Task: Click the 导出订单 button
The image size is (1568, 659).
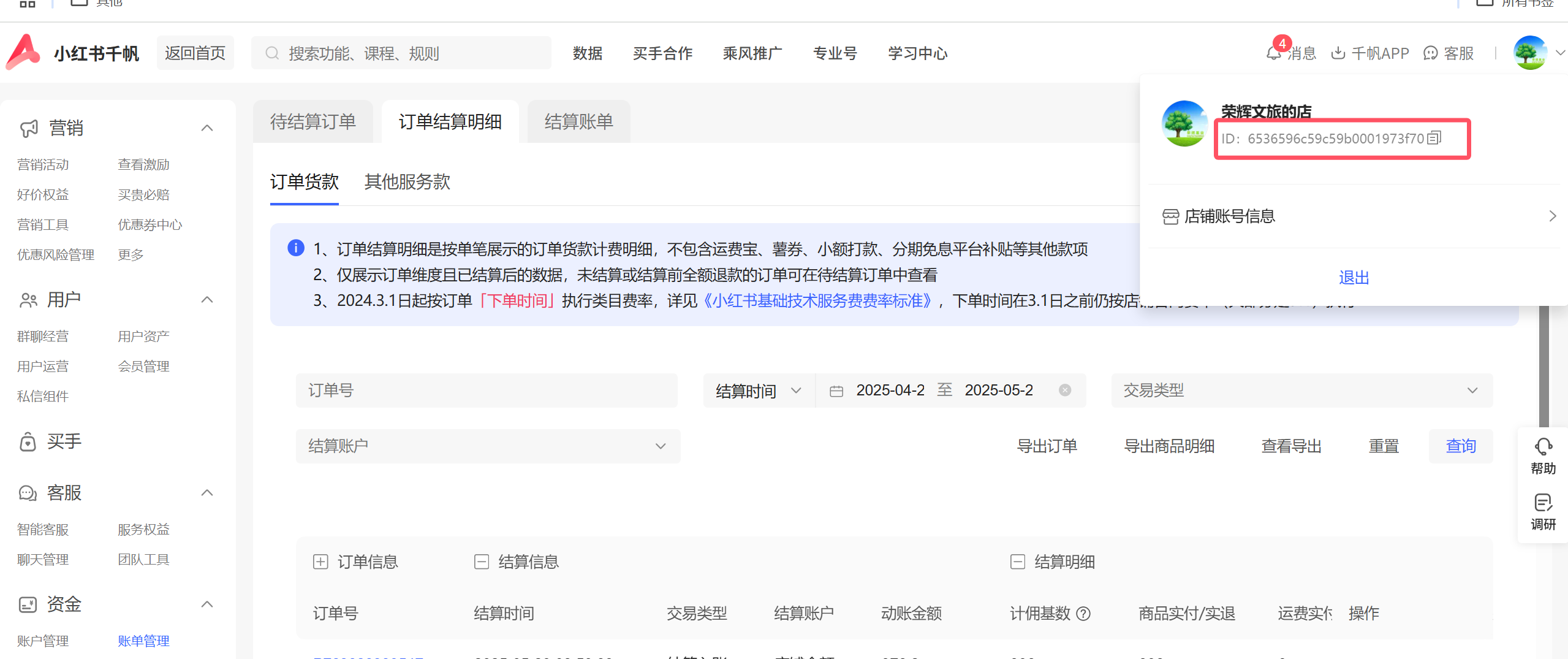Action: pyautogui.click(x=1047, y=446)
